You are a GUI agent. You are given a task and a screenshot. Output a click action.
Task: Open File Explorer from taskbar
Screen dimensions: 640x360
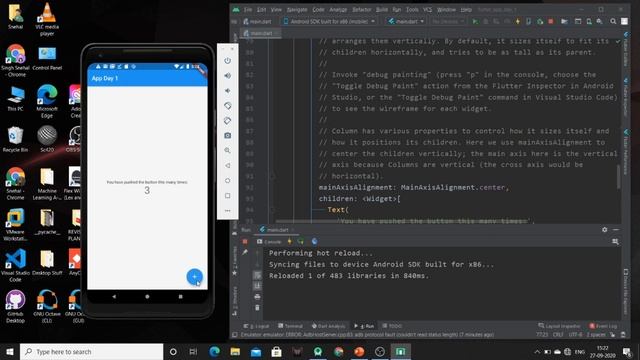pos(235,351)
